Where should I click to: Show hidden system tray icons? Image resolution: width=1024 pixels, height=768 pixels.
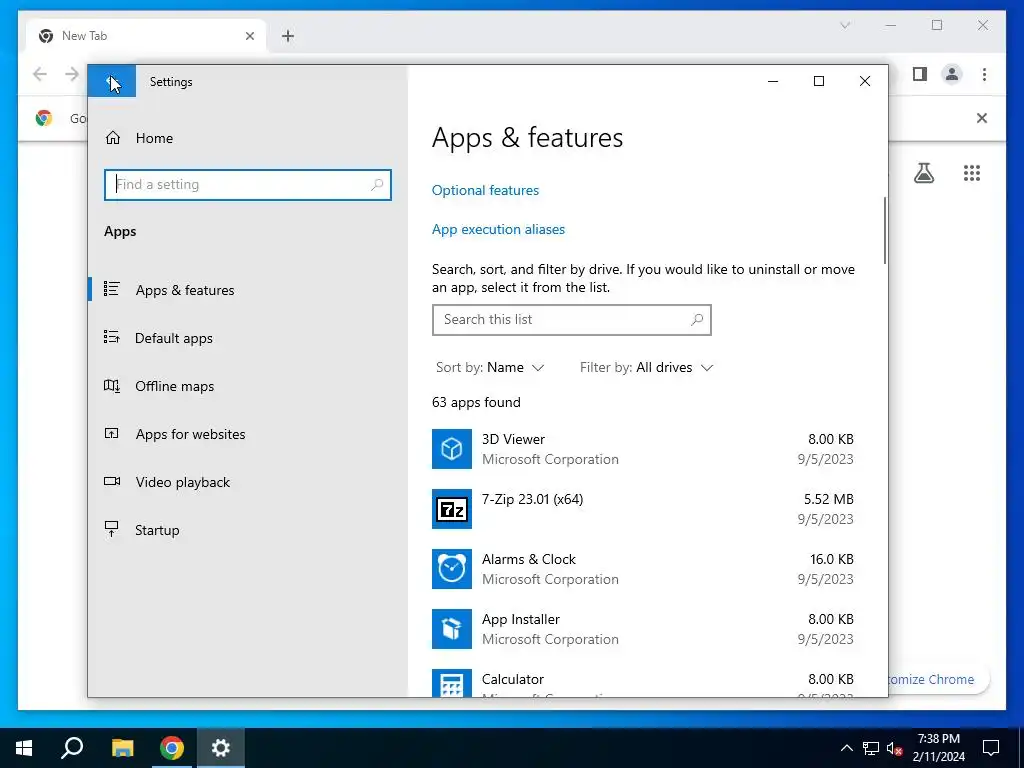[x=846, y=748]
